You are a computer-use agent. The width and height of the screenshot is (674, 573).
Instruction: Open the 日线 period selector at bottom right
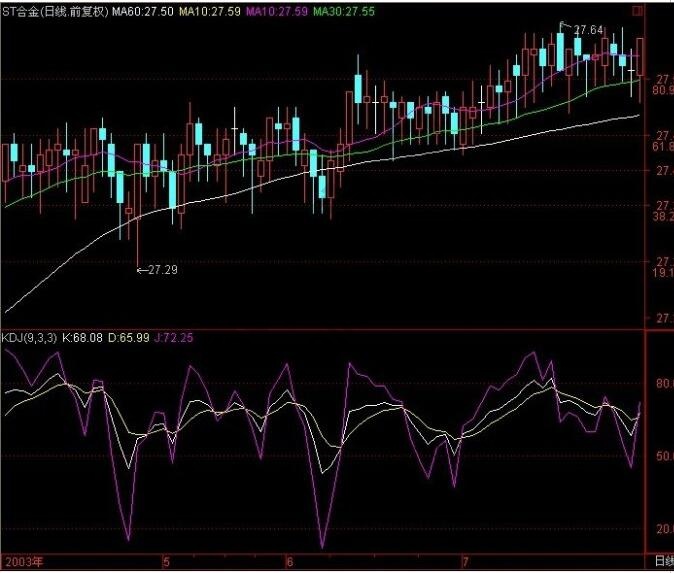point(662,562)
